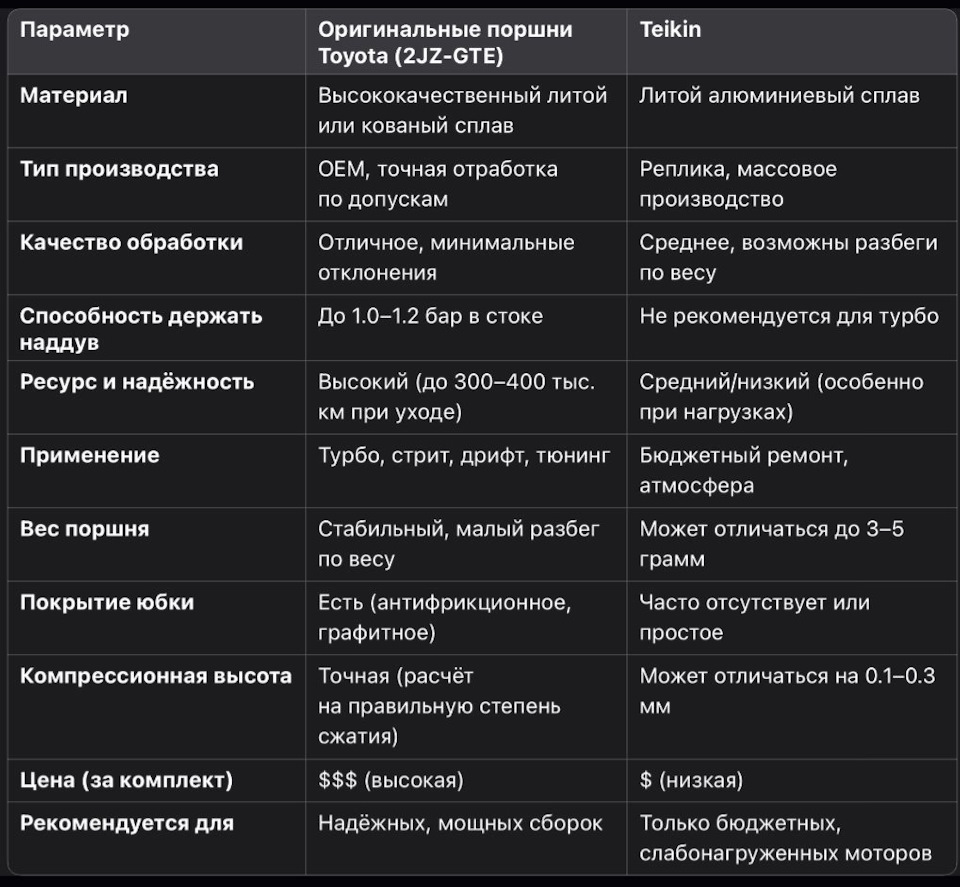Click the "Вес поршня" row label
Screen dimensions: 960x887
click(84, 529)
